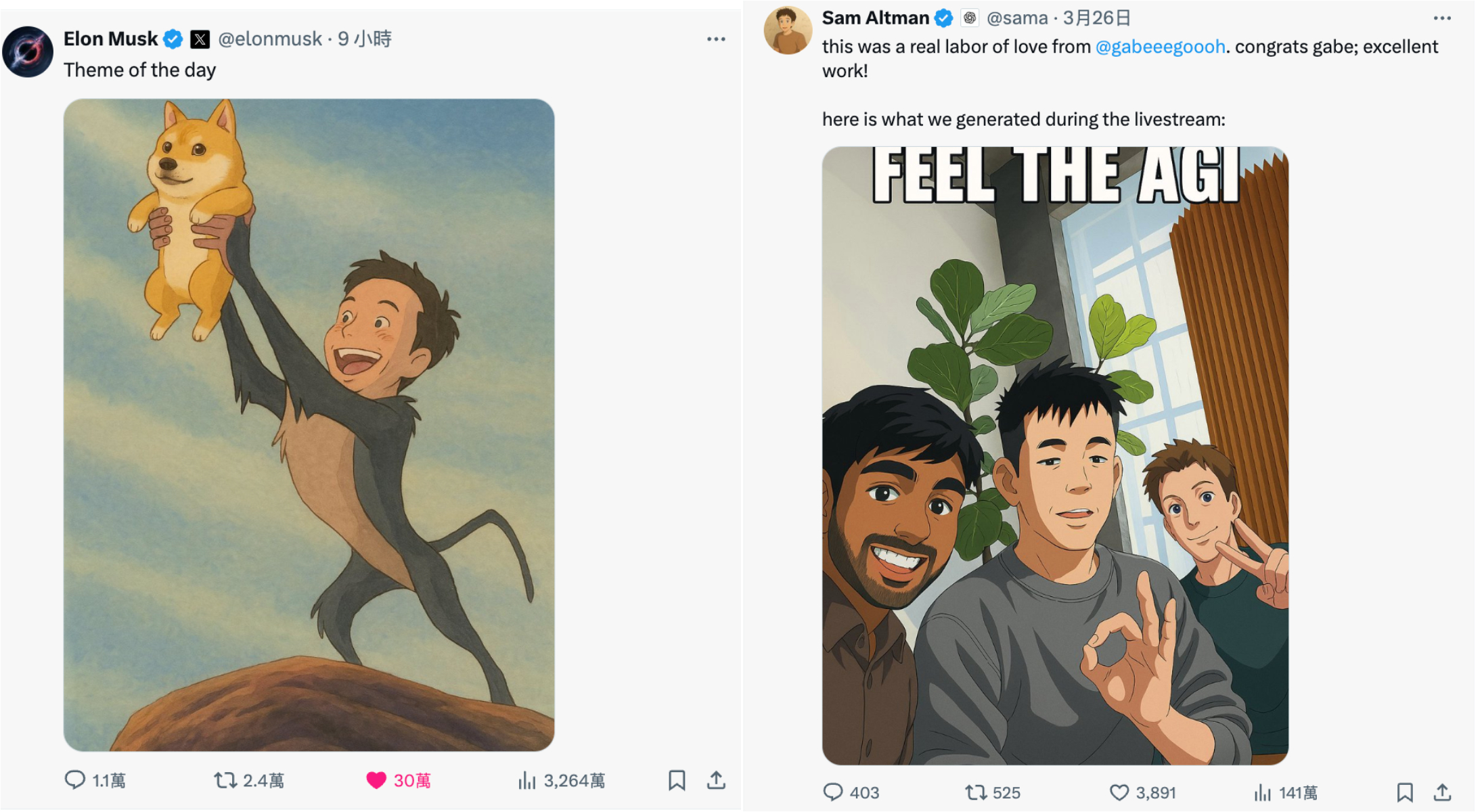Click the @elonmusk handle

click(270, 39)
